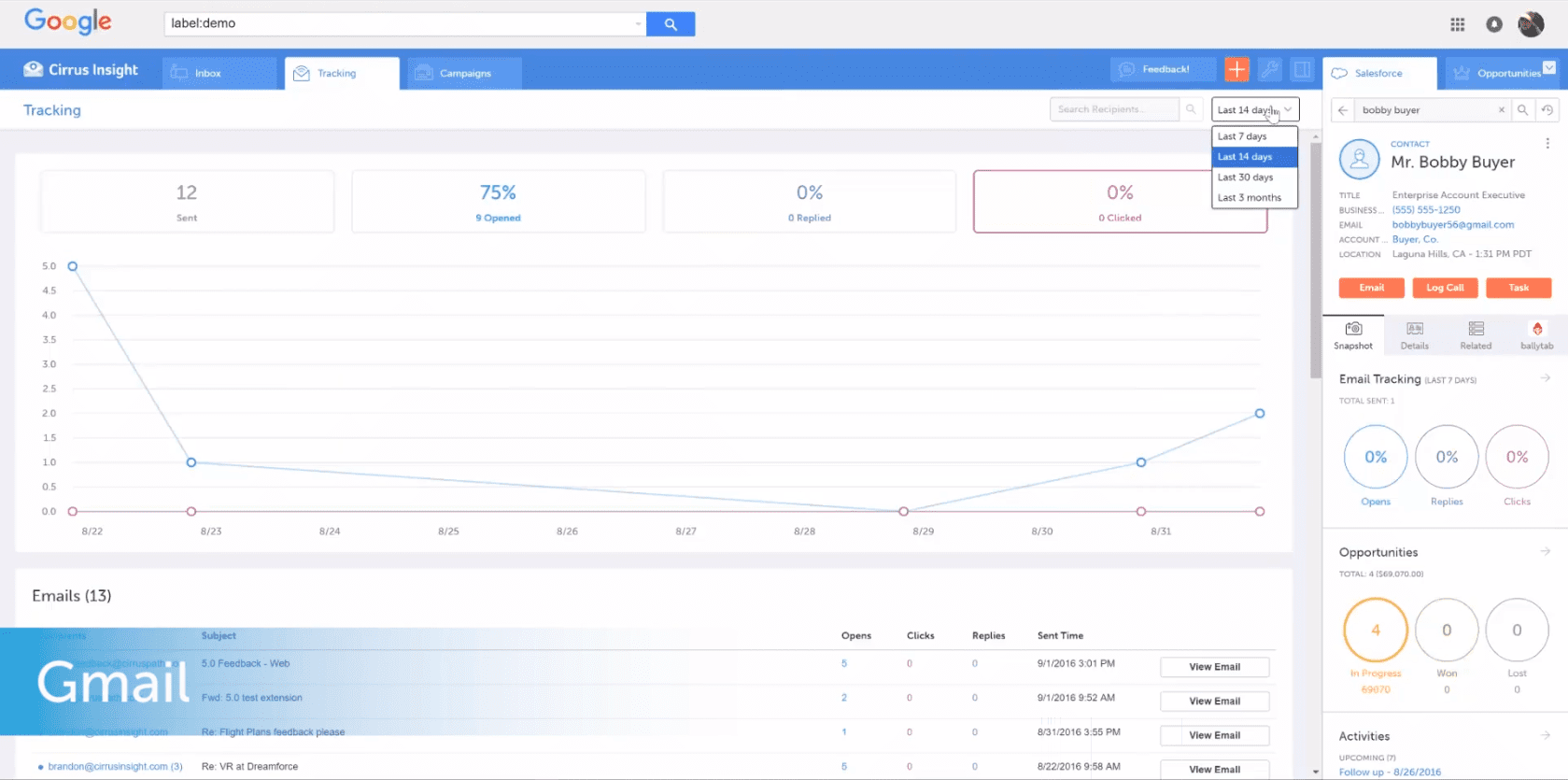Click the orange Email button
The image size is (1568, 780).
click(x=1372, y=288)
